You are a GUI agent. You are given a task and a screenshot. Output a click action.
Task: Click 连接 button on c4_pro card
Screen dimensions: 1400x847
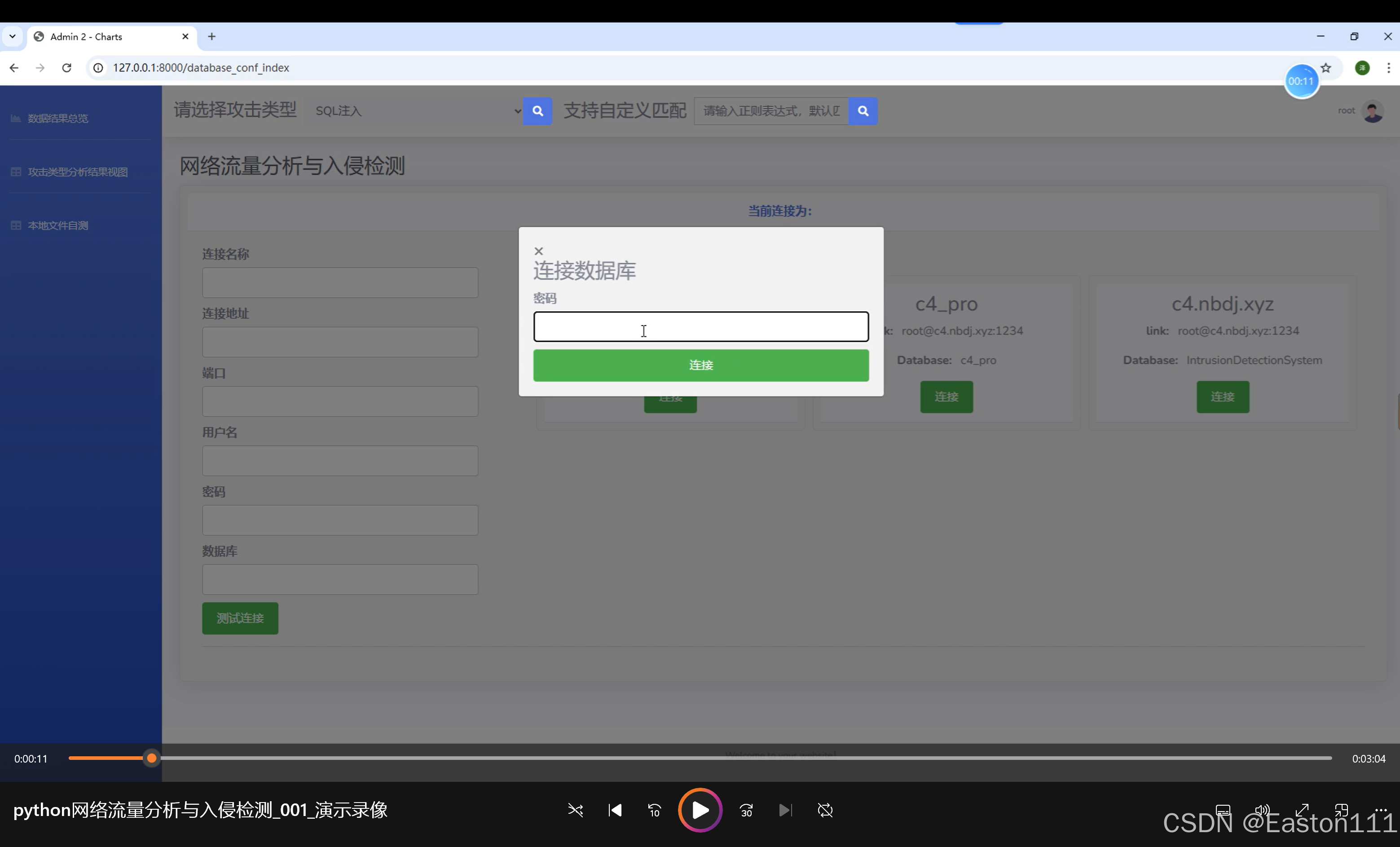click(x=946, y=397)
